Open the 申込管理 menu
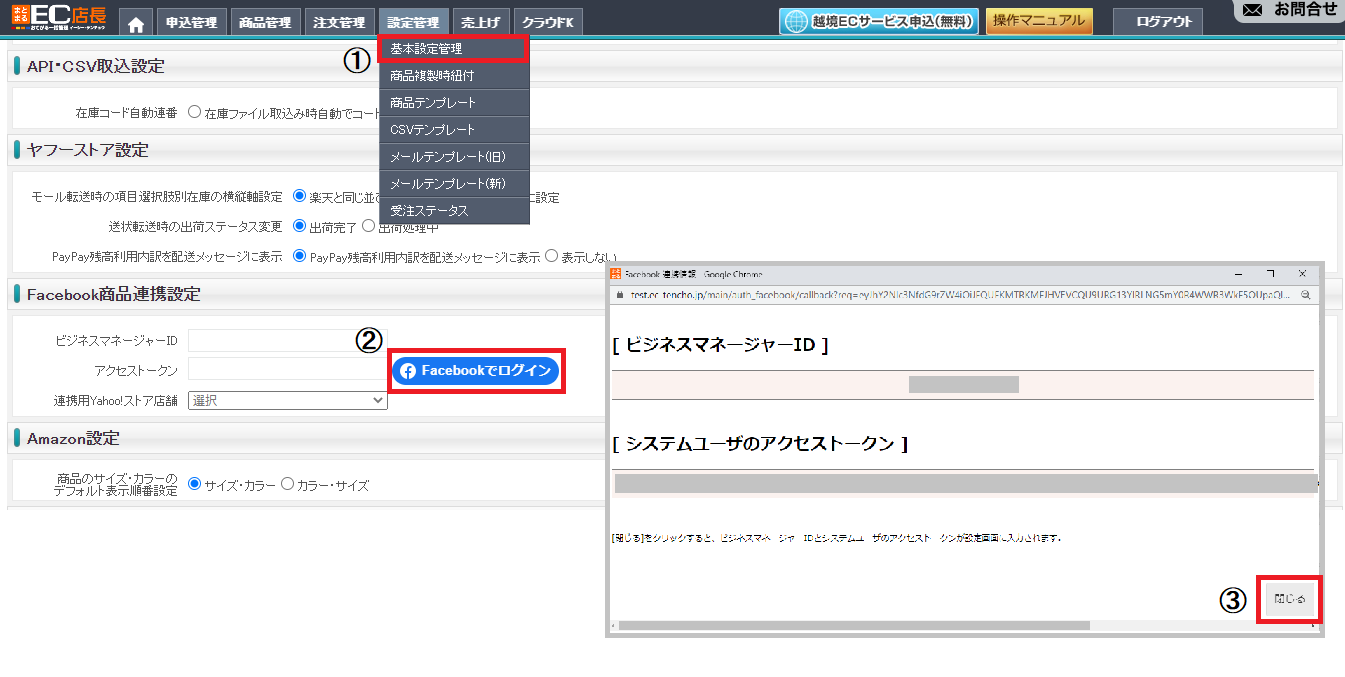 (191, 22)
